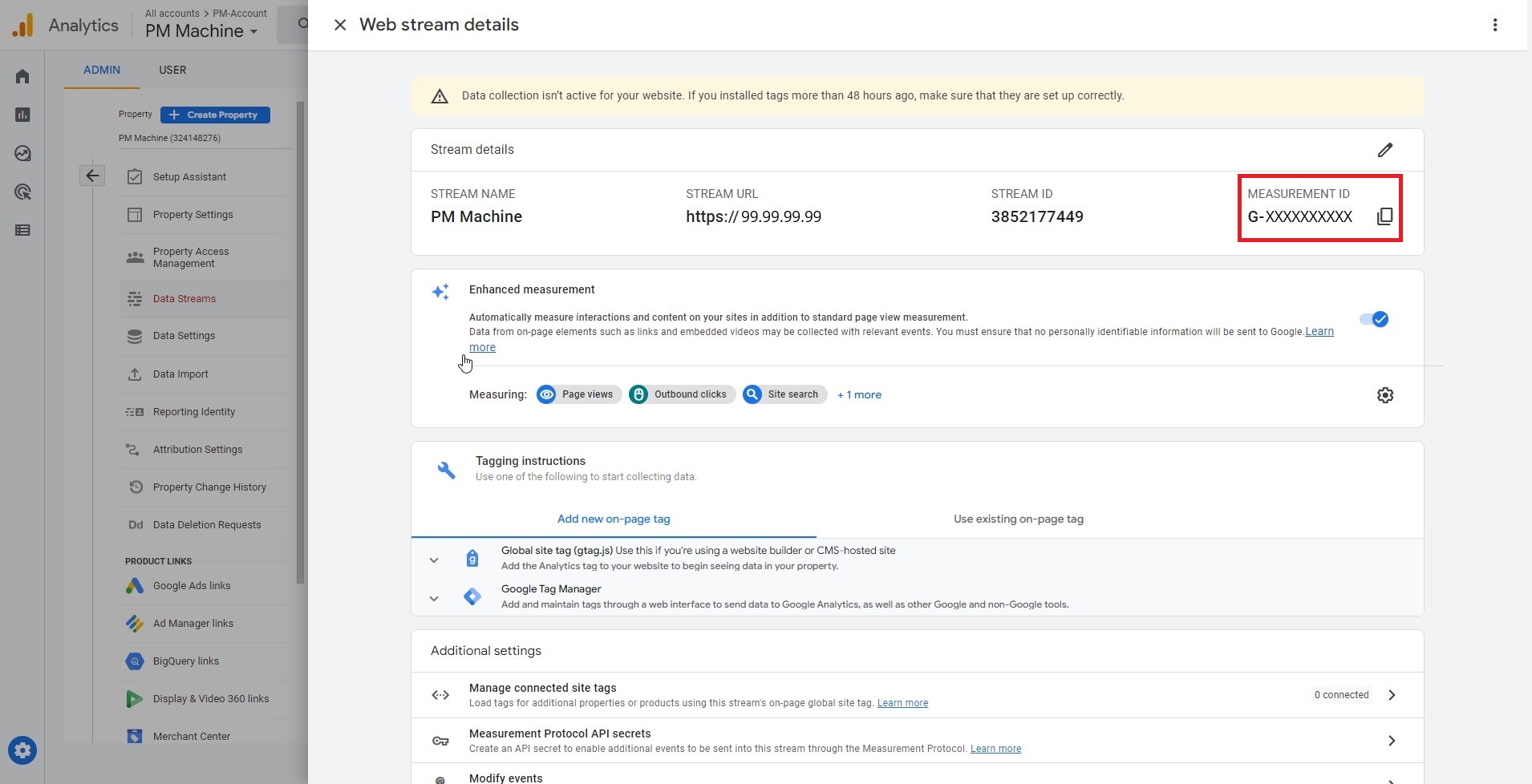The image size is (1532, 784).
Task: Click the Outbound clicks chip
Action: 682,394
